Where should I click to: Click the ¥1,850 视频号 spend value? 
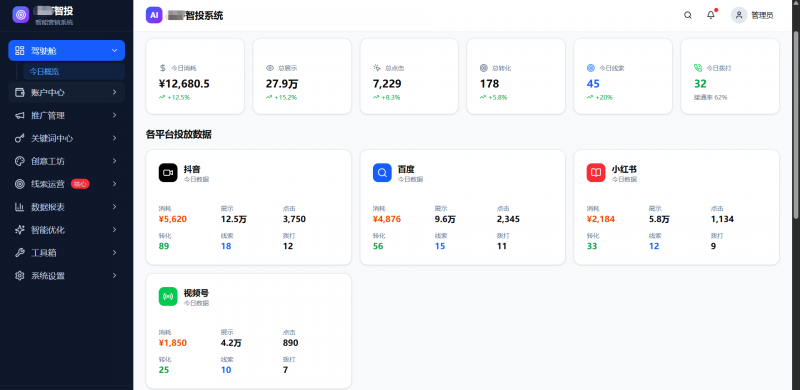[173, 343]
